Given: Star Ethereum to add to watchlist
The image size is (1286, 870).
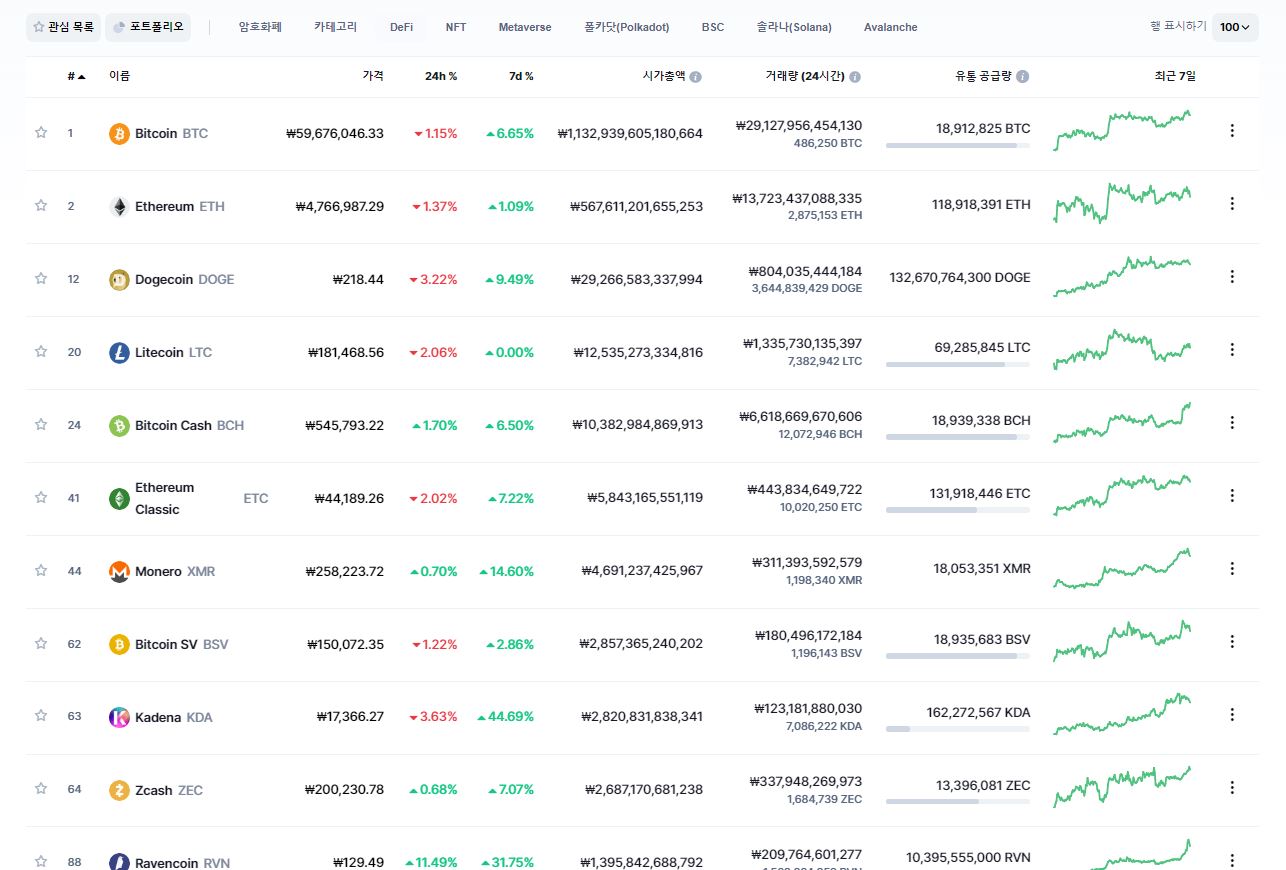Looking at the screenshot, I should pos(41,205).
